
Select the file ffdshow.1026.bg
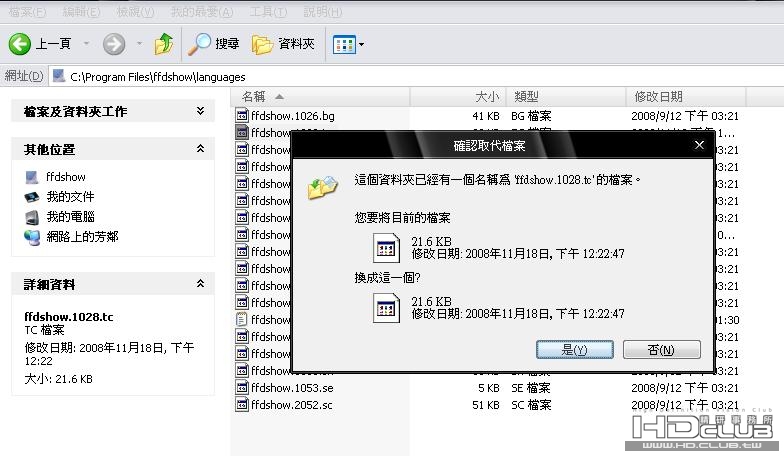click(x=293, y=116)
